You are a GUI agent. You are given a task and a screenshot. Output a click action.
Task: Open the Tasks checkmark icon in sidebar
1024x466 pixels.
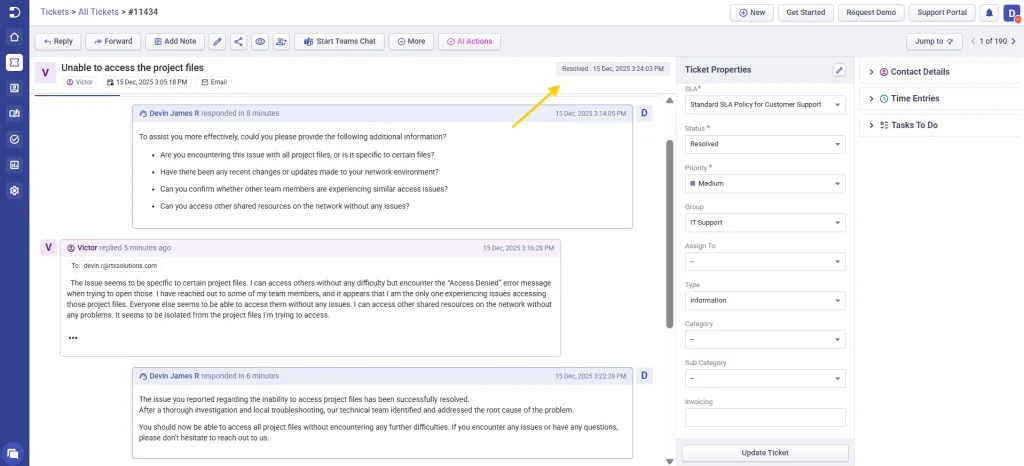pos(14,139)
